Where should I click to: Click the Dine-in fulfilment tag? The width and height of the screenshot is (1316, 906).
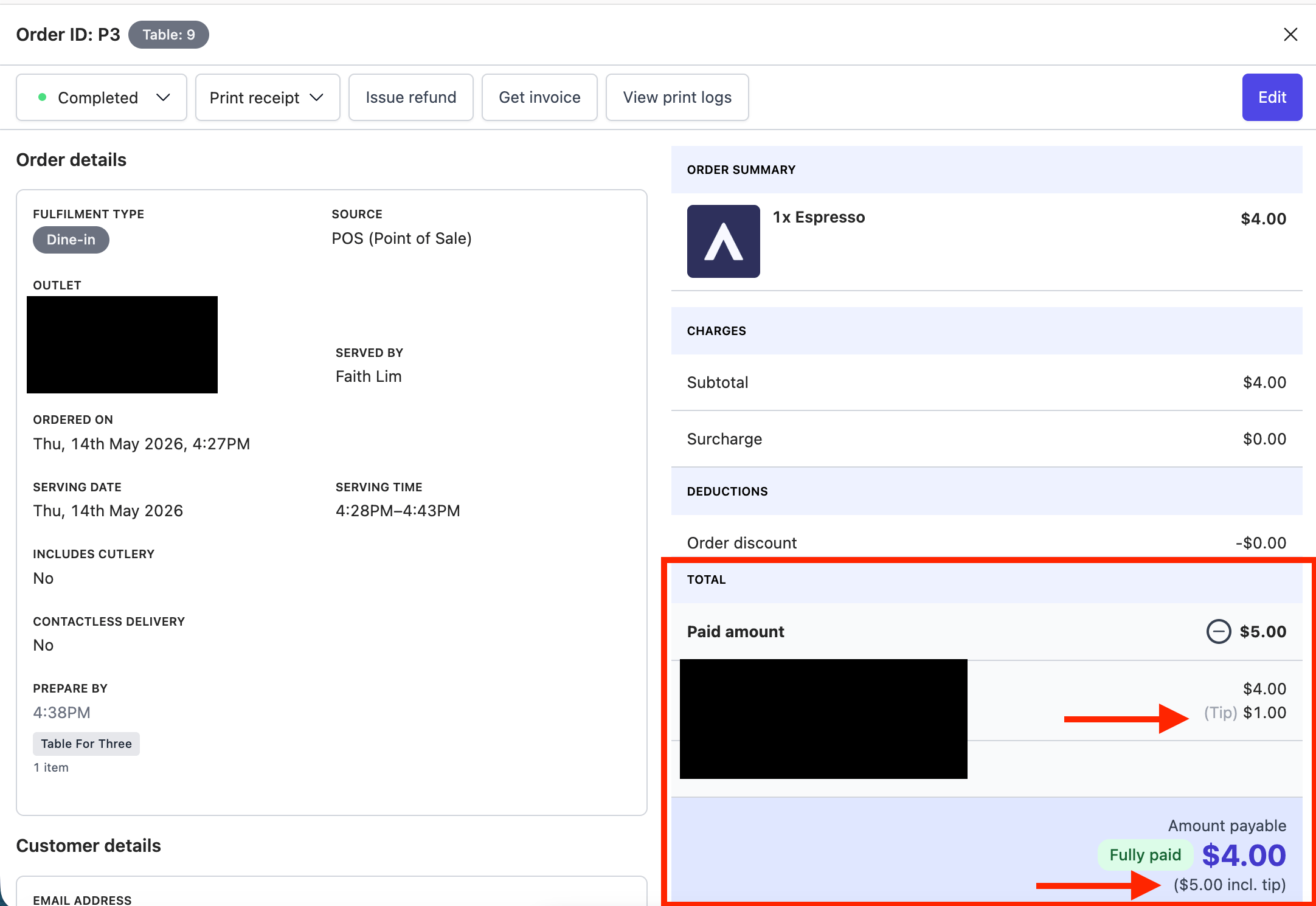tap(71, 240)
